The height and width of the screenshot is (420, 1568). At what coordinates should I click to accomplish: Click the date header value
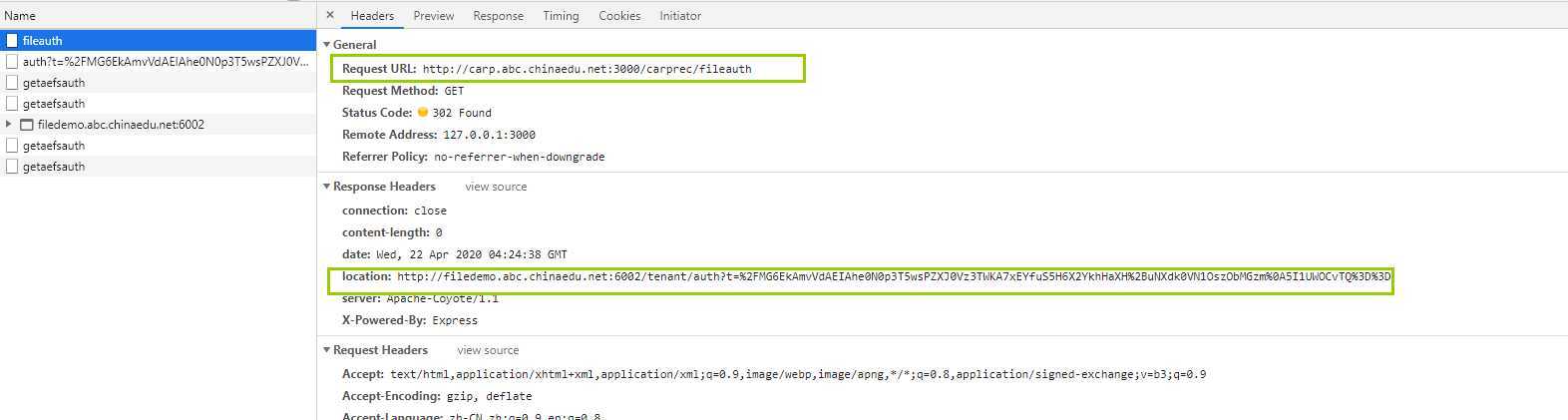(x=472, y=254)
